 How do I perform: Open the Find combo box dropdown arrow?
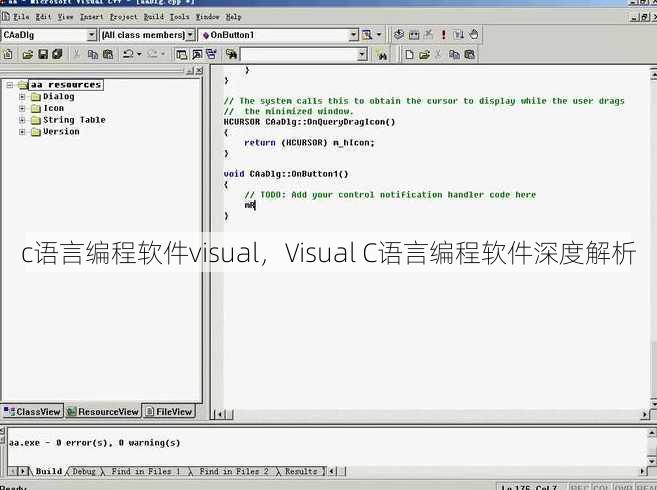click(x=362, y=54)
